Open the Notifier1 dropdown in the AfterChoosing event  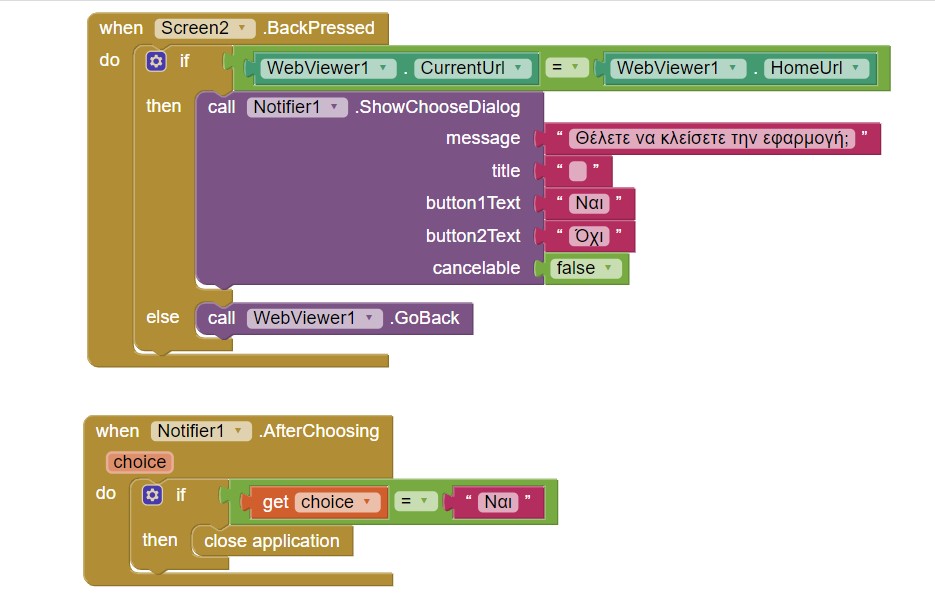click(x=240, y=432)
